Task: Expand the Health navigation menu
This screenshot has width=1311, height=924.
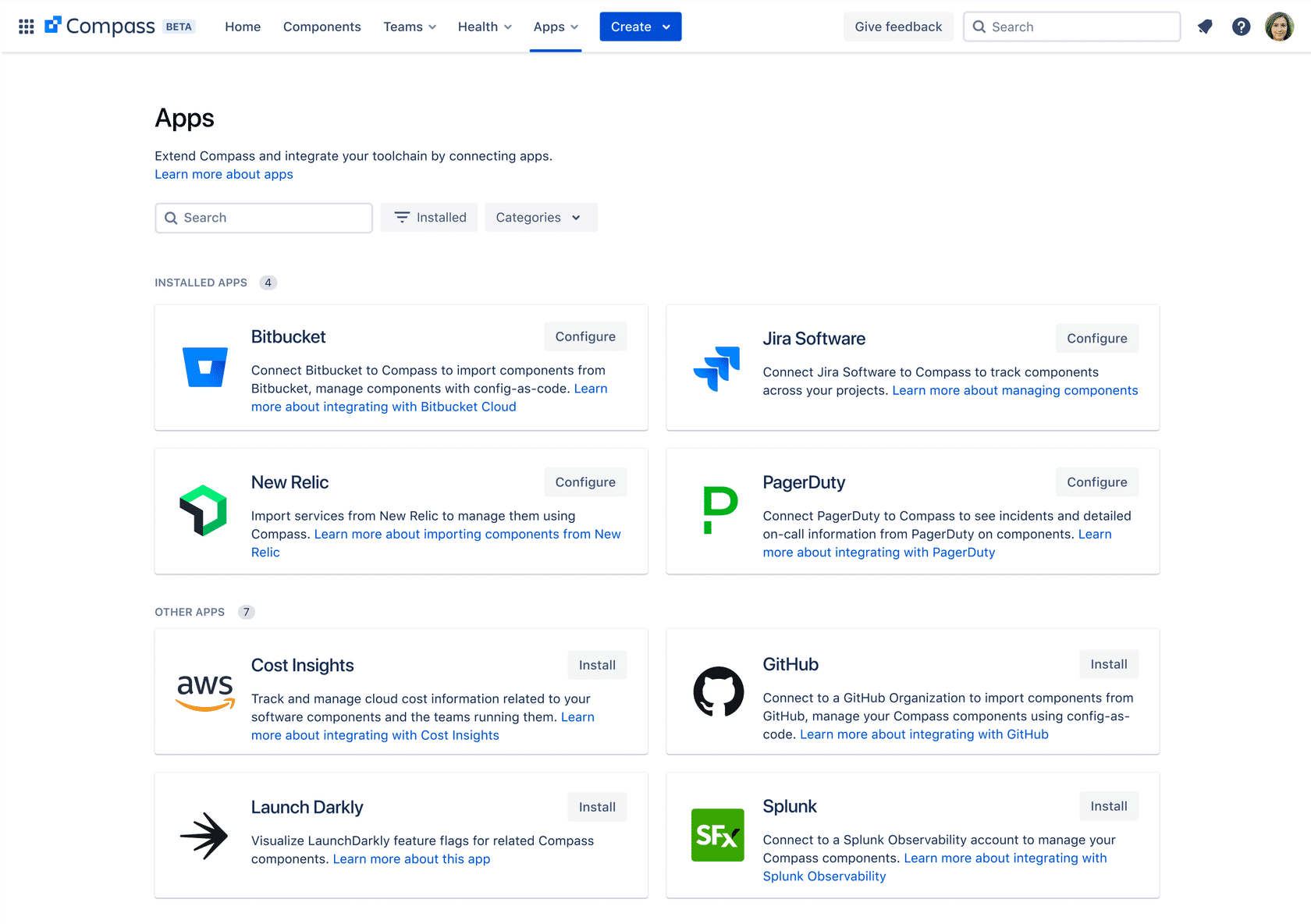Action: tap(485, 27)
